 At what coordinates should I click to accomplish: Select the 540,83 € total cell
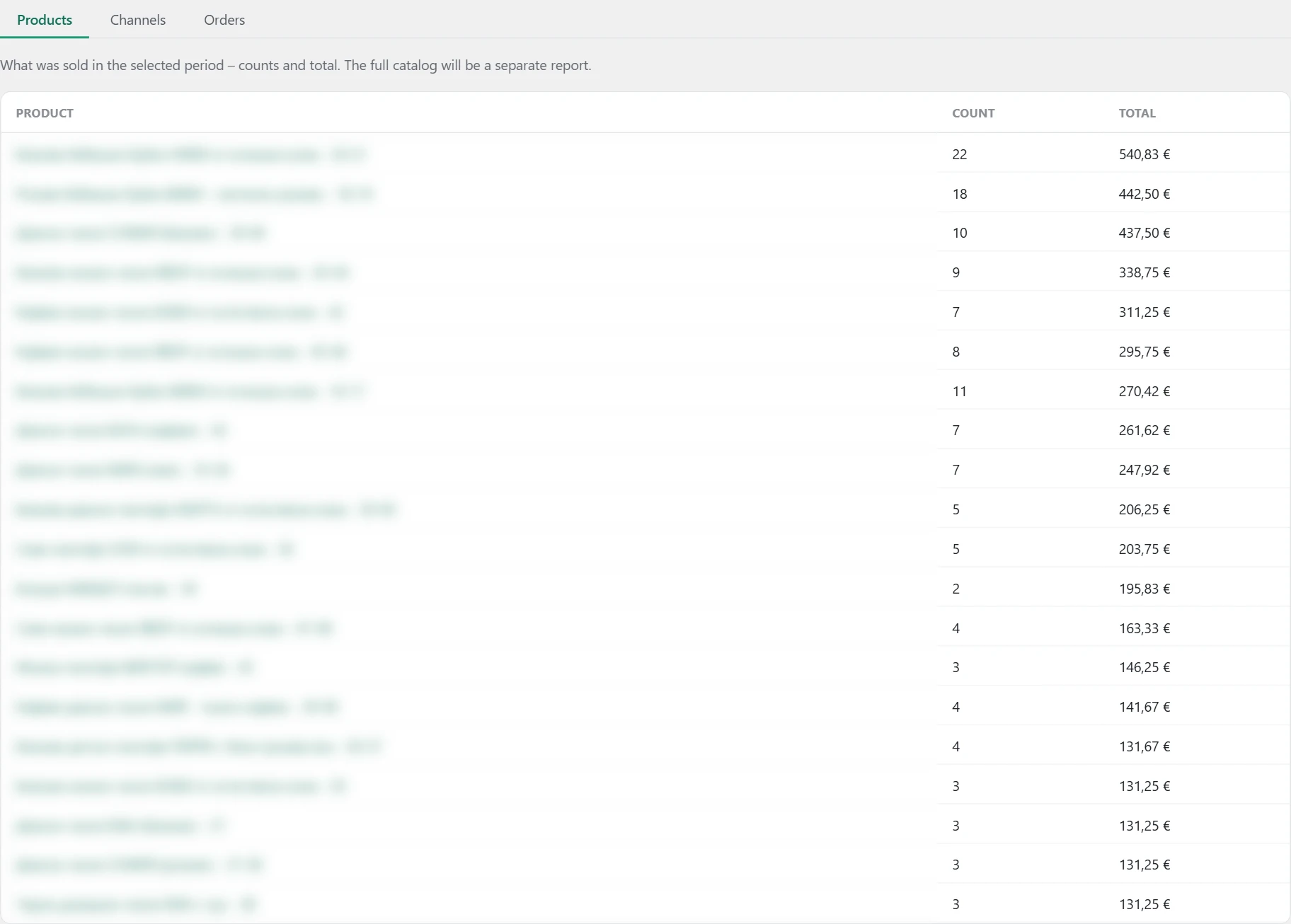tap(1144, 154)
